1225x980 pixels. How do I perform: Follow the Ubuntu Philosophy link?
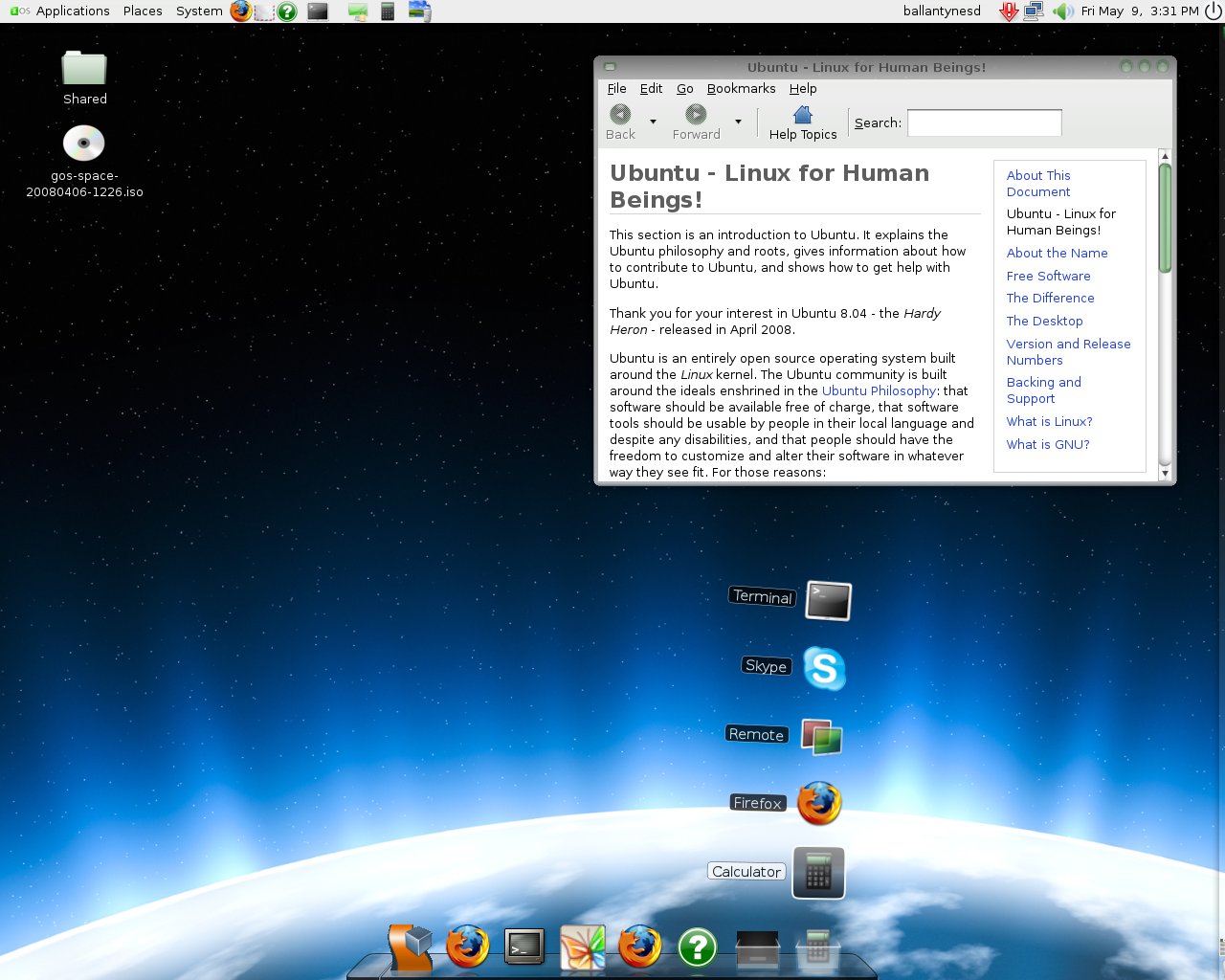pyautogui.click(x=879, y=390)
